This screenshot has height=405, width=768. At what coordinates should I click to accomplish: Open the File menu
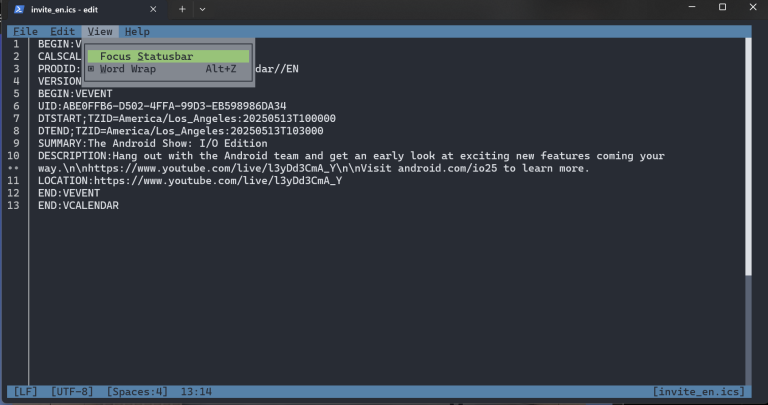(x=25, y=32)
